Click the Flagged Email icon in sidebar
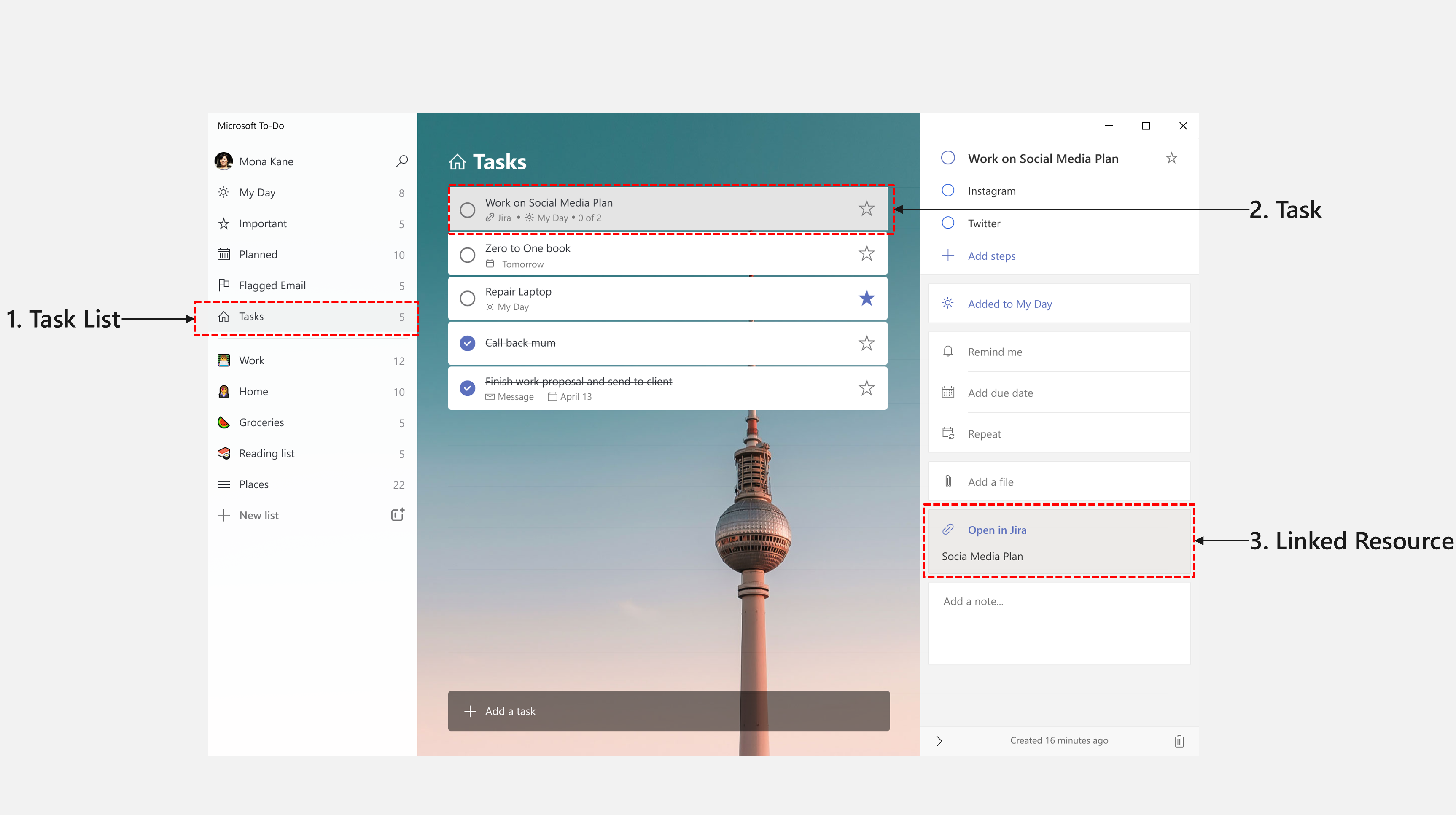The image size is (1456, 815). tap(223, 285)
